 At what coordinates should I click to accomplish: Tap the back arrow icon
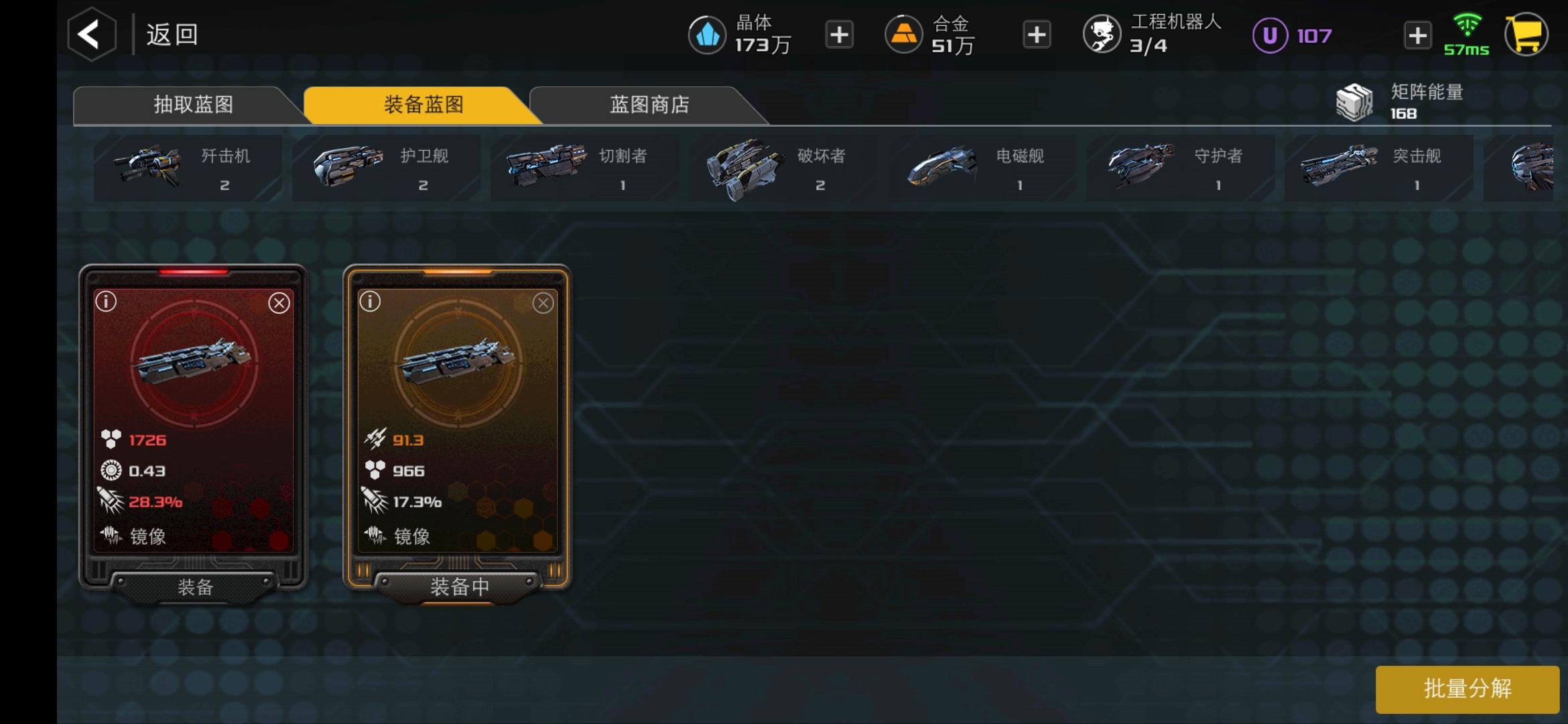pos(91,34)
